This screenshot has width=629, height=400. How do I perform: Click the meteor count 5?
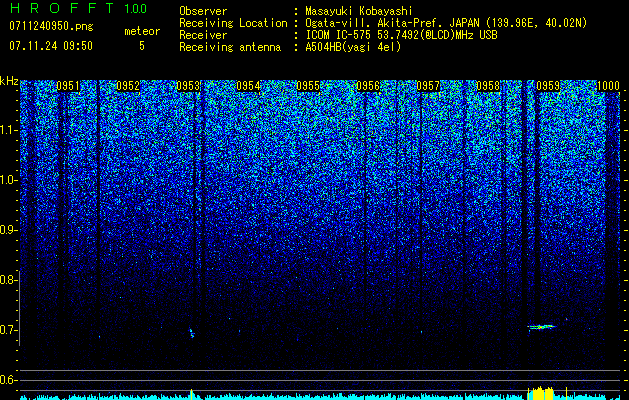[142, 46]
